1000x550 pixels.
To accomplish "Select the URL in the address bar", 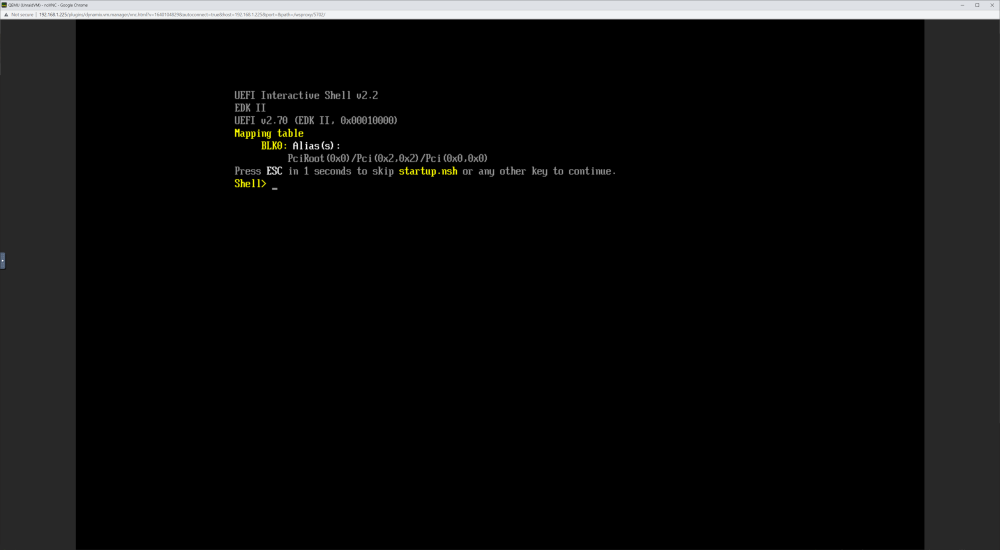I will (182, 14).
